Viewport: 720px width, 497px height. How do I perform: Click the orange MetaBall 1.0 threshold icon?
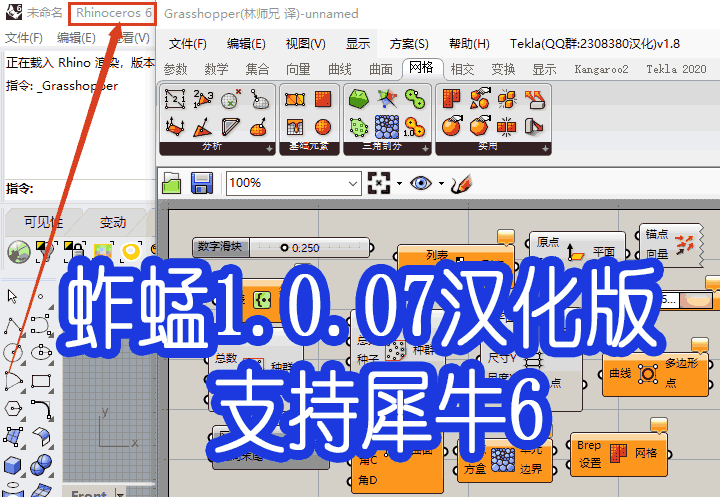pyautogui.click(x=415, y=127)
